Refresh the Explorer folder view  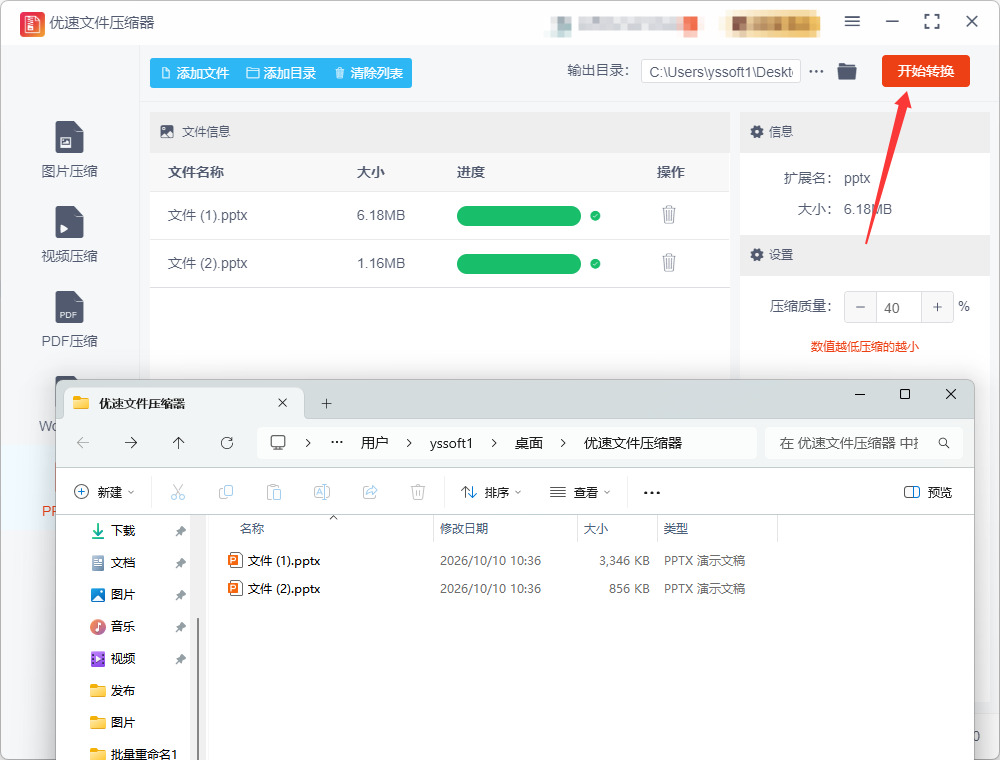coord(227,442)
